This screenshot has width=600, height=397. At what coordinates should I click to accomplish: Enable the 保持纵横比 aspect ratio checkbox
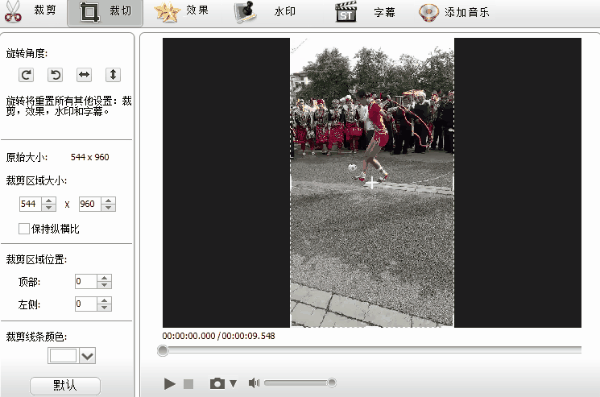point(24,229)
